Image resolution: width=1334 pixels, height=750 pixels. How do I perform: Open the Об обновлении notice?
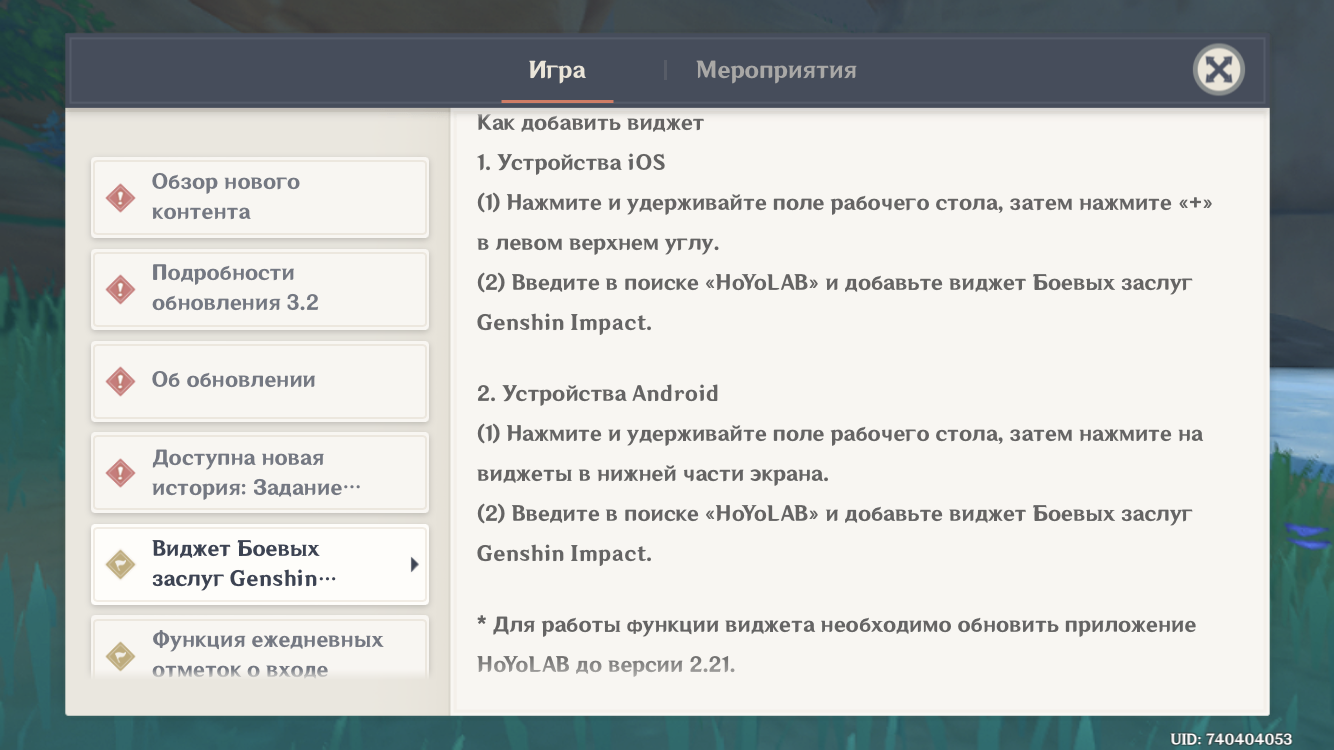click(260, 380)
